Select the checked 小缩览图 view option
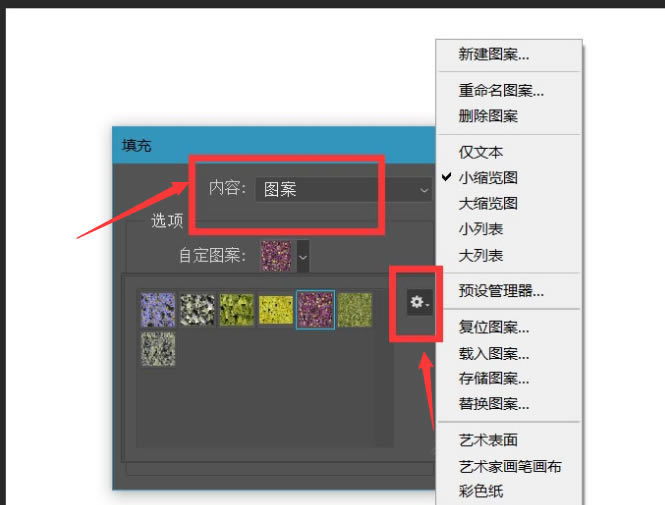 [x=509, y=177]
